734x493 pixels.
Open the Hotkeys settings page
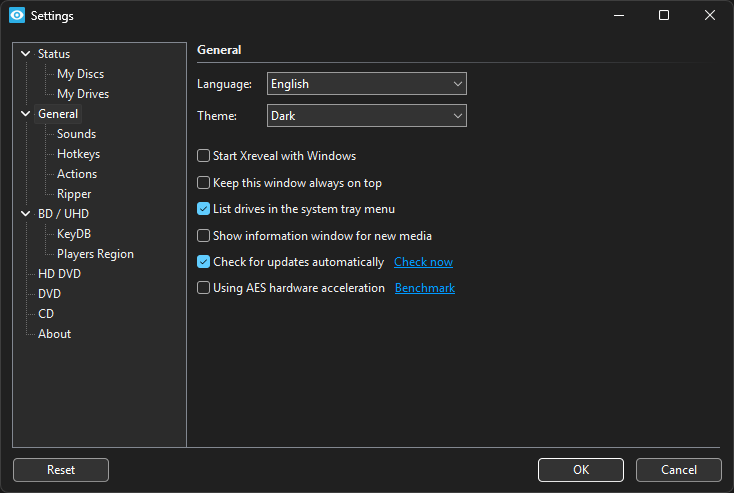(78, 154)
